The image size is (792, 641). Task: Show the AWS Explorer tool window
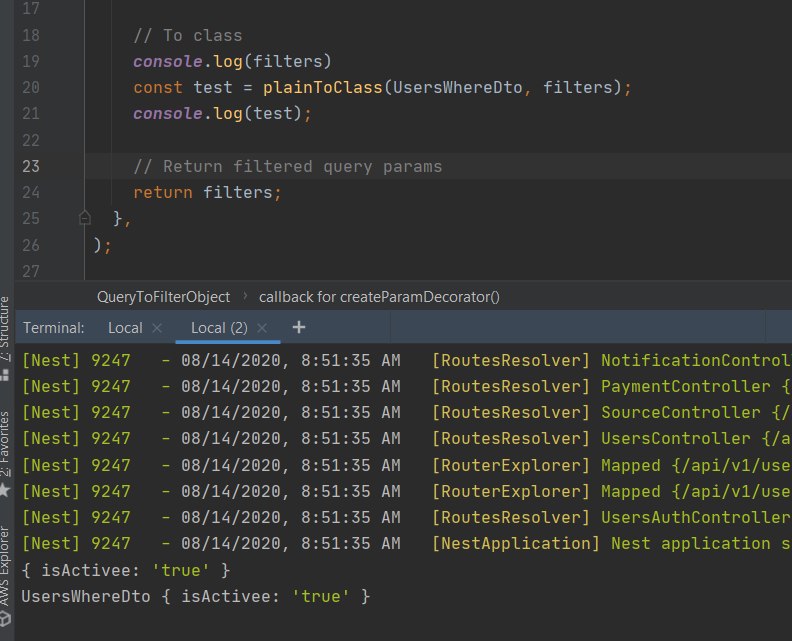coord(5,568)
